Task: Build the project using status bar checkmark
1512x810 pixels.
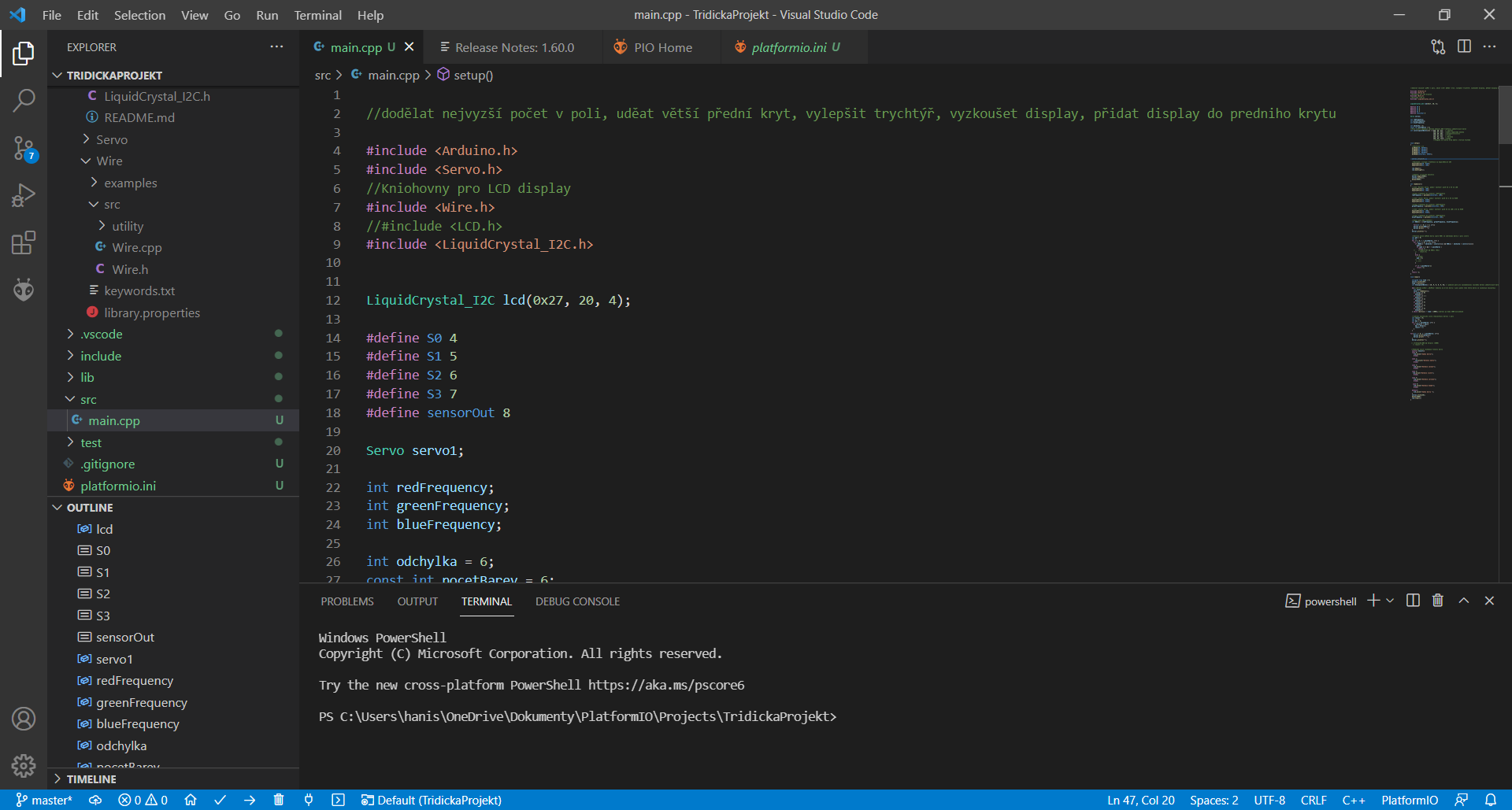Action: point(220,800)
